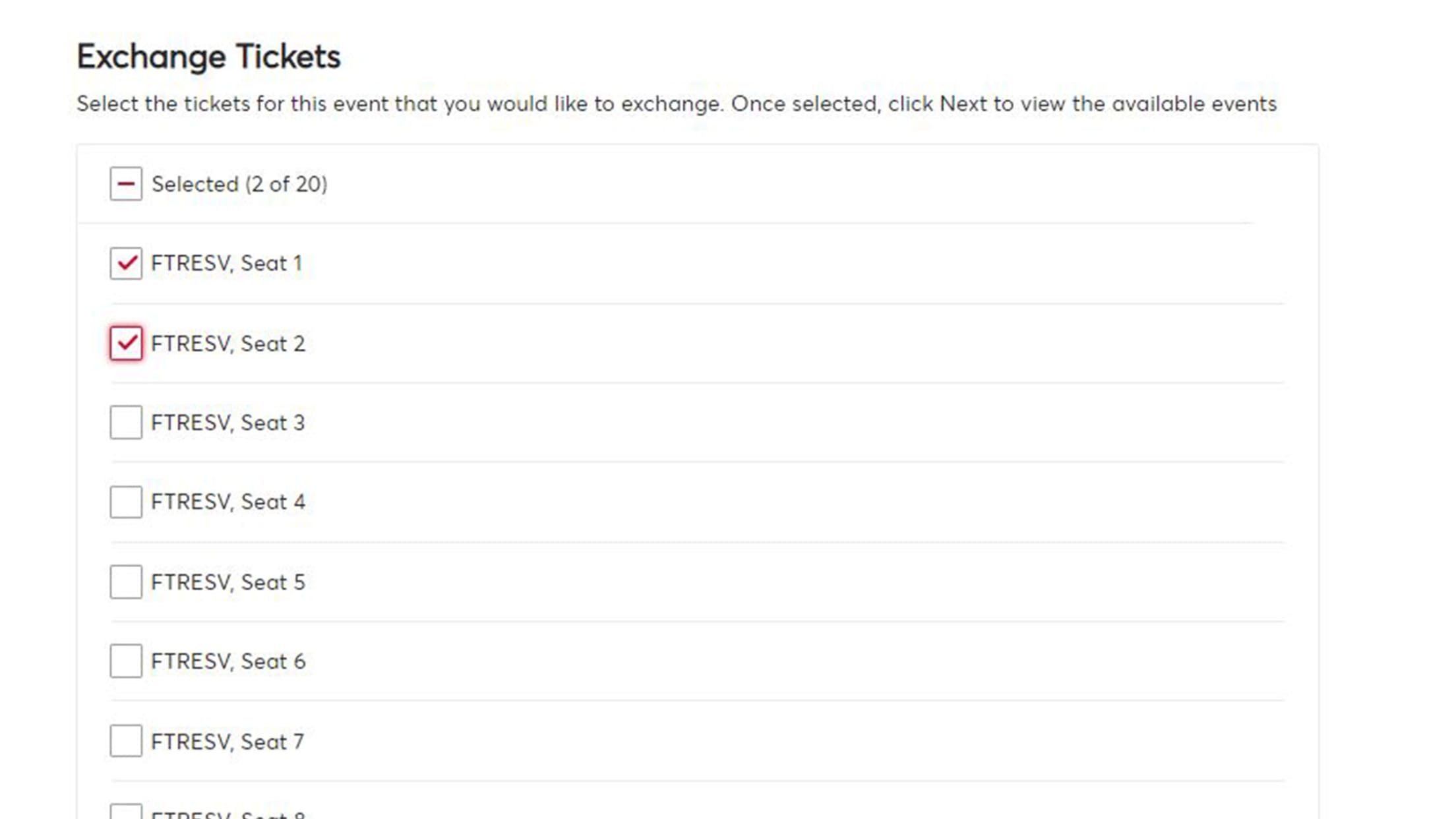The height and width of the screenshot is (819, 1456).
Task: Click the instruction text mentioning Next
Action: (x=677, y=104)
